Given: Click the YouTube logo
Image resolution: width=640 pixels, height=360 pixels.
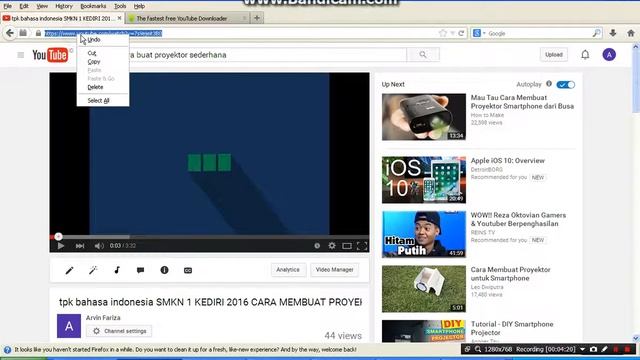Looking at the screenshot, I should (x=50, y=55).
